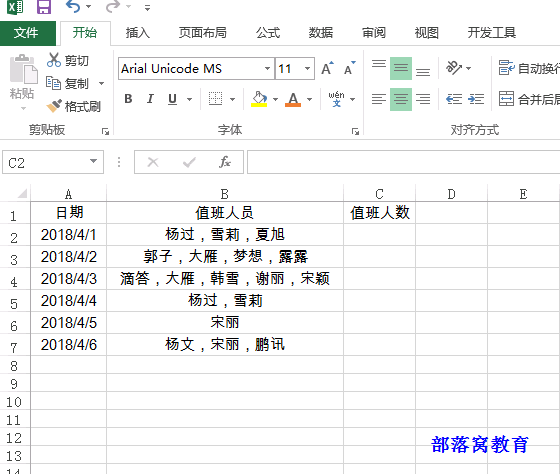Click the text orientation icon
Screen dimensions: 560x474
click(x=454, y=68)
